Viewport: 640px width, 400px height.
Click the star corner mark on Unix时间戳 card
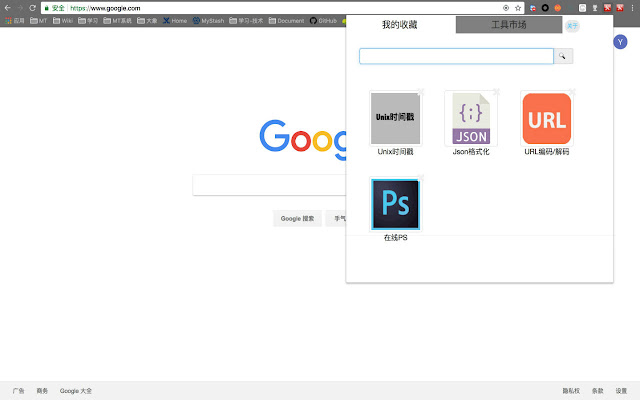click(420, 92)
